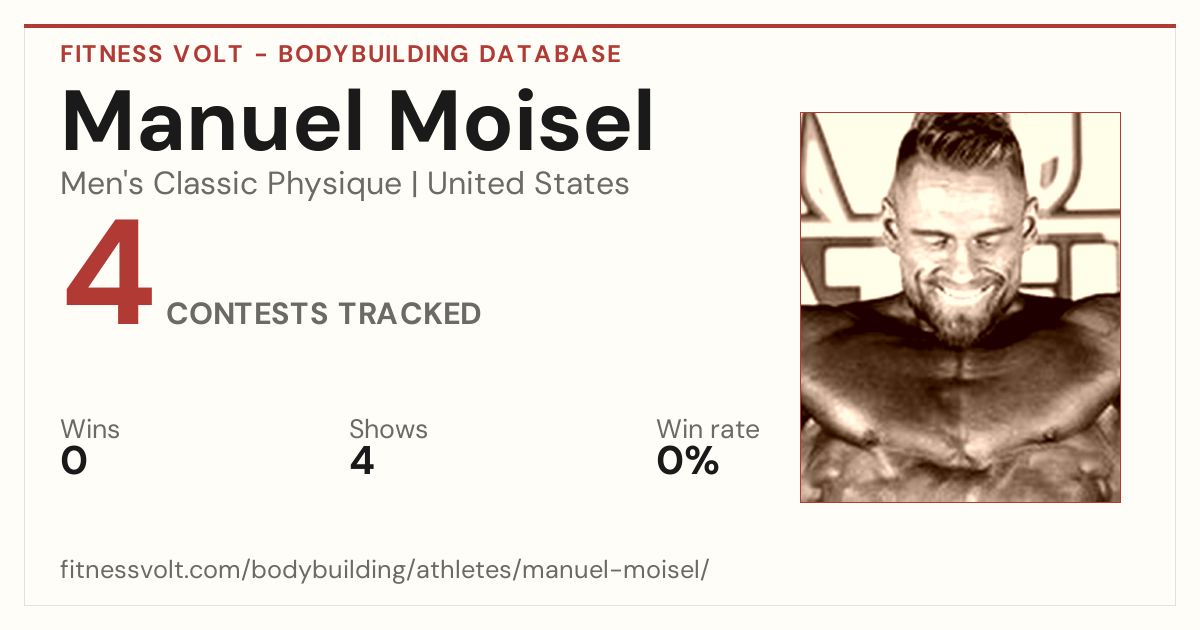Click the athlete photo thumbnail

(960, 307)
